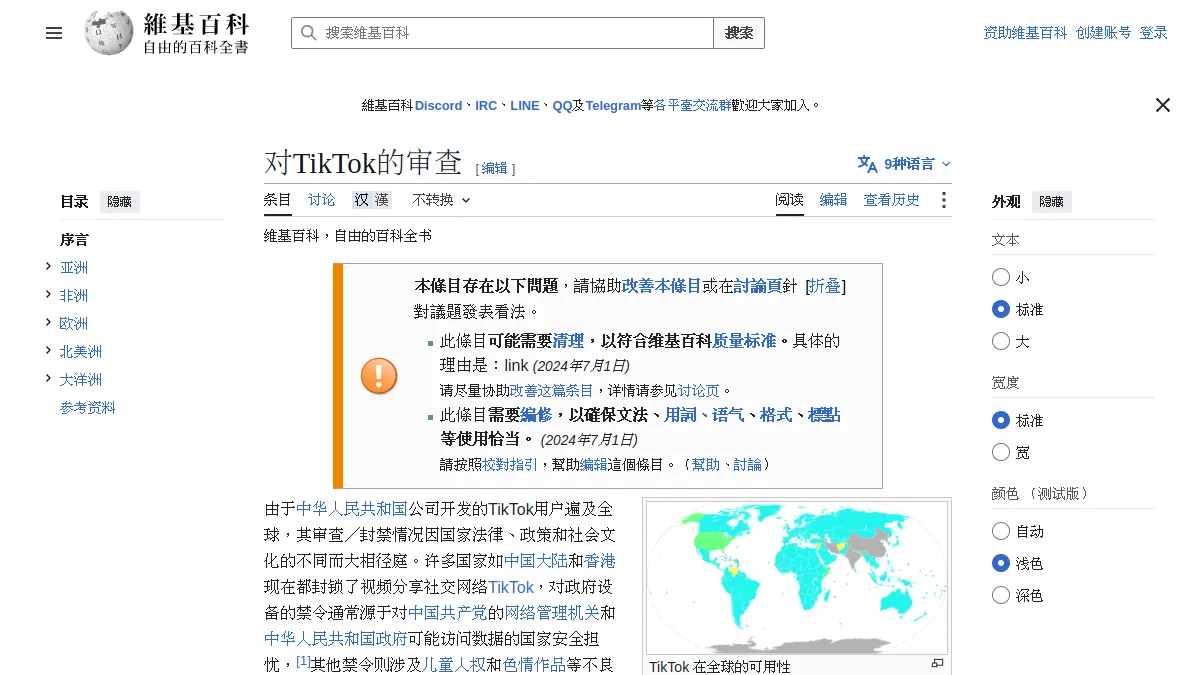Screen dimensions: 1200x675
Task: Enlarge the TikTok map thumbnail icon
Action: click(937, 663)
